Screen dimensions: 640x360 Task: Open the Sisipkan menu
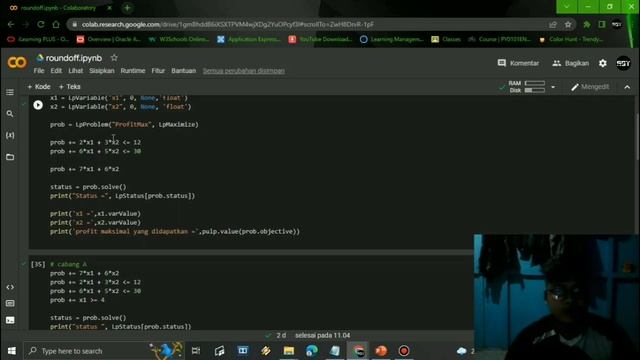[102, 71]
